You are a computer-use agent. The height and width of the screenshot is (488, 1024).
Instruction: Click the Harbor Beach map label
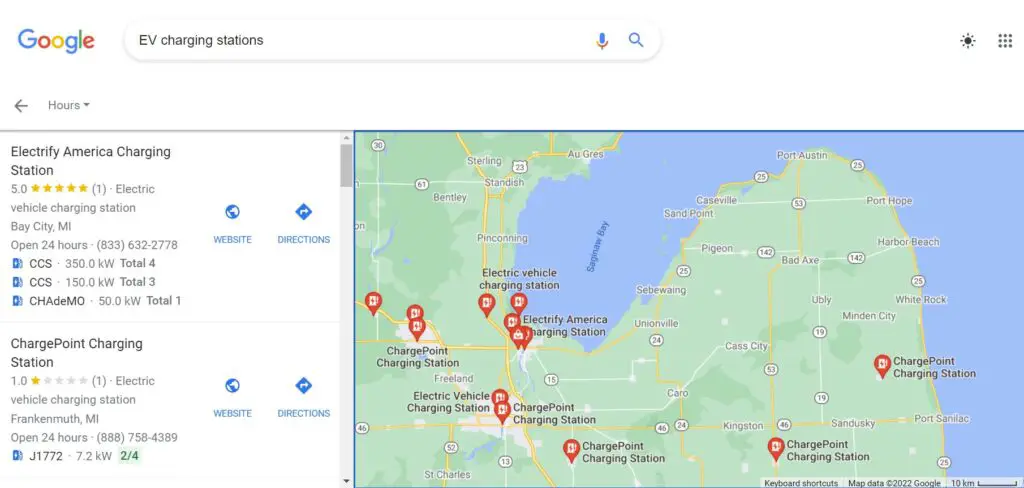(x=908, y=242)
